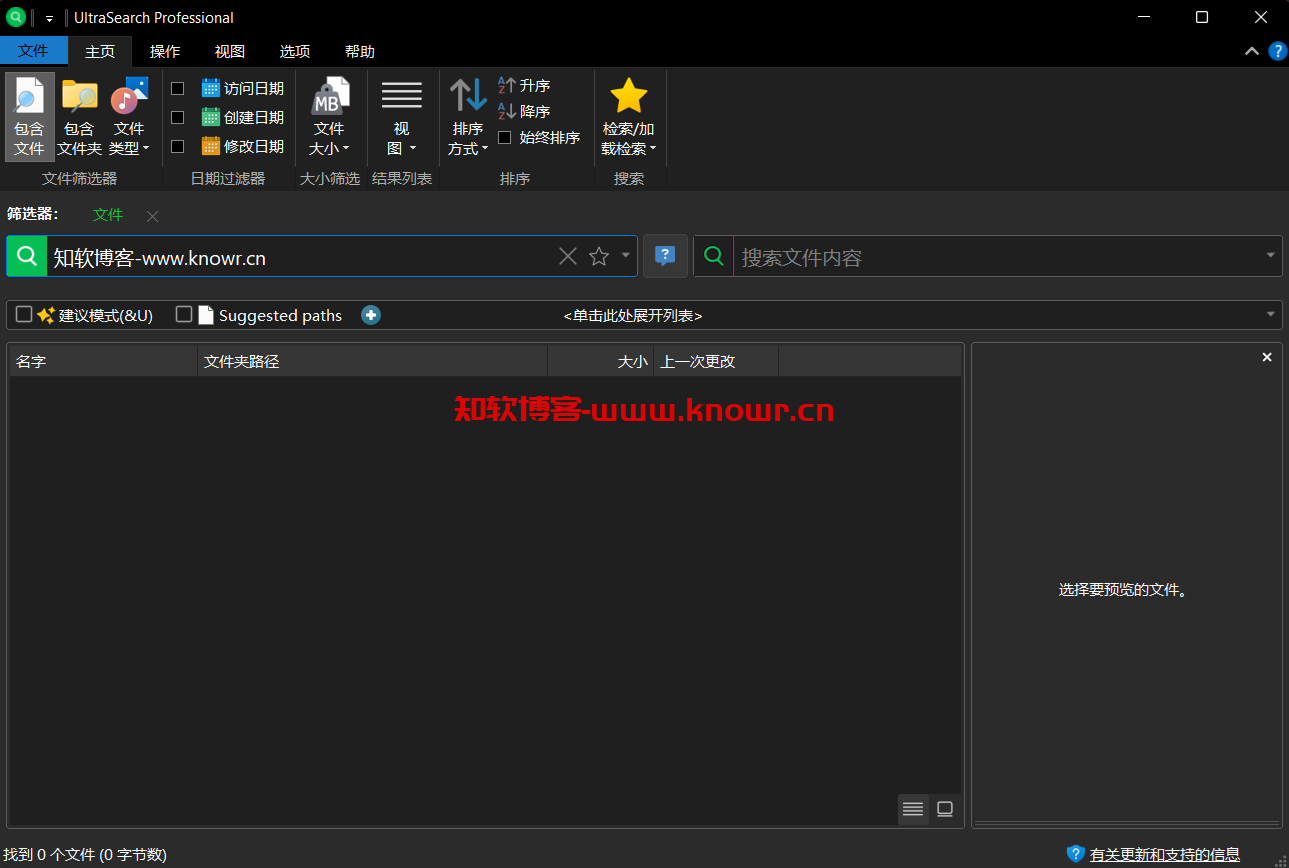1289x868 pixels.
Task: Click the file content search magnifier icon
Action: pos(714,256)
